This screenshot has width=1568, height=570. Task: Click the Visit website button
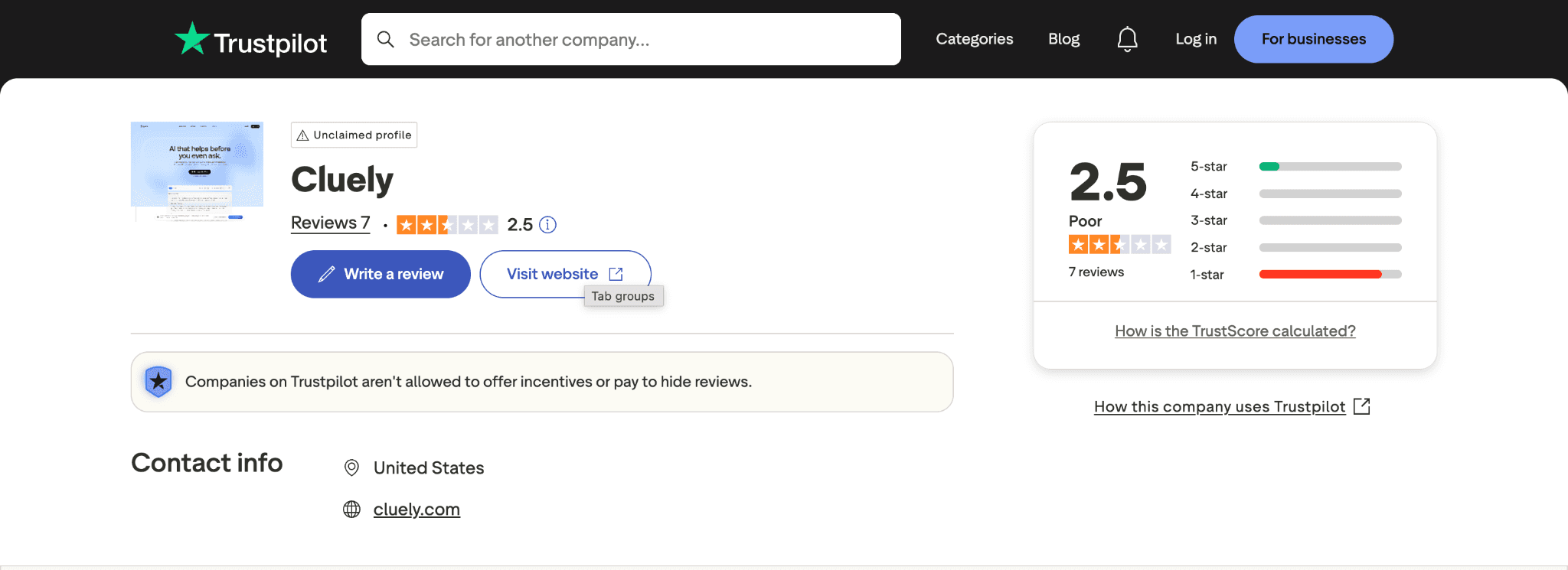click(565, 274)
